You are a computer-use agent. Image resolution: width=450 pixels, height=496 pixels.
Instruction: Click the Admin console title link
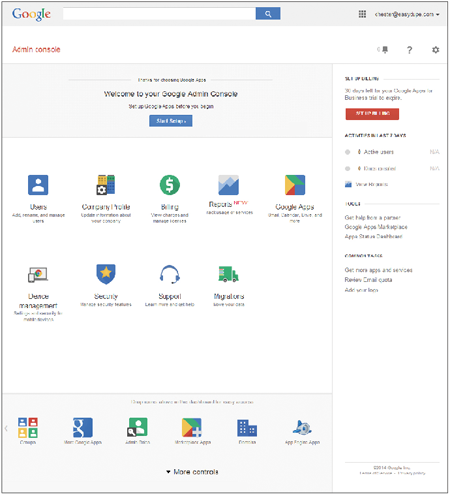pyautogui.click(x=36, y=49)
